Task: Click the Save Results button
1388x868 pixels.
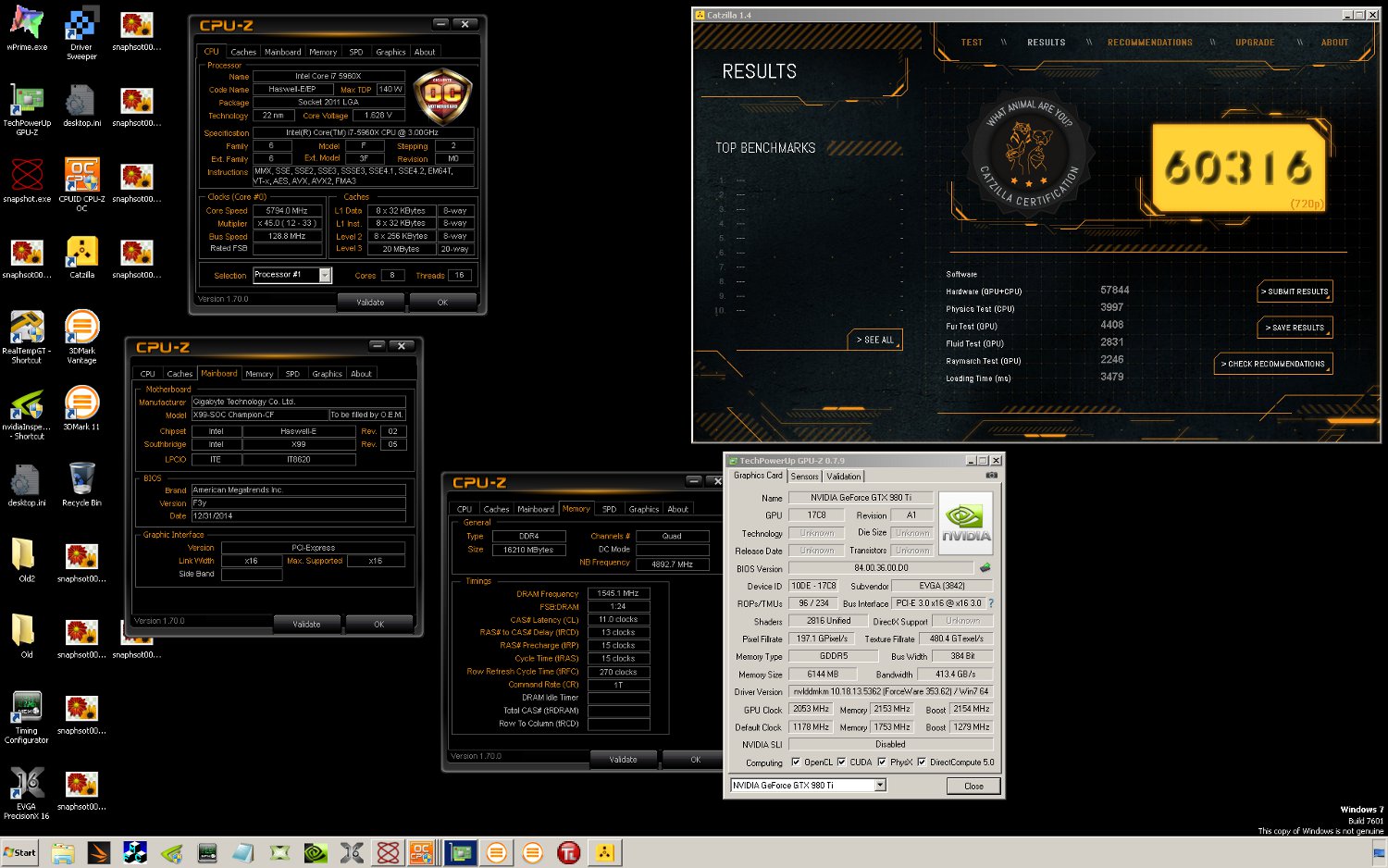Action: 1295,328
